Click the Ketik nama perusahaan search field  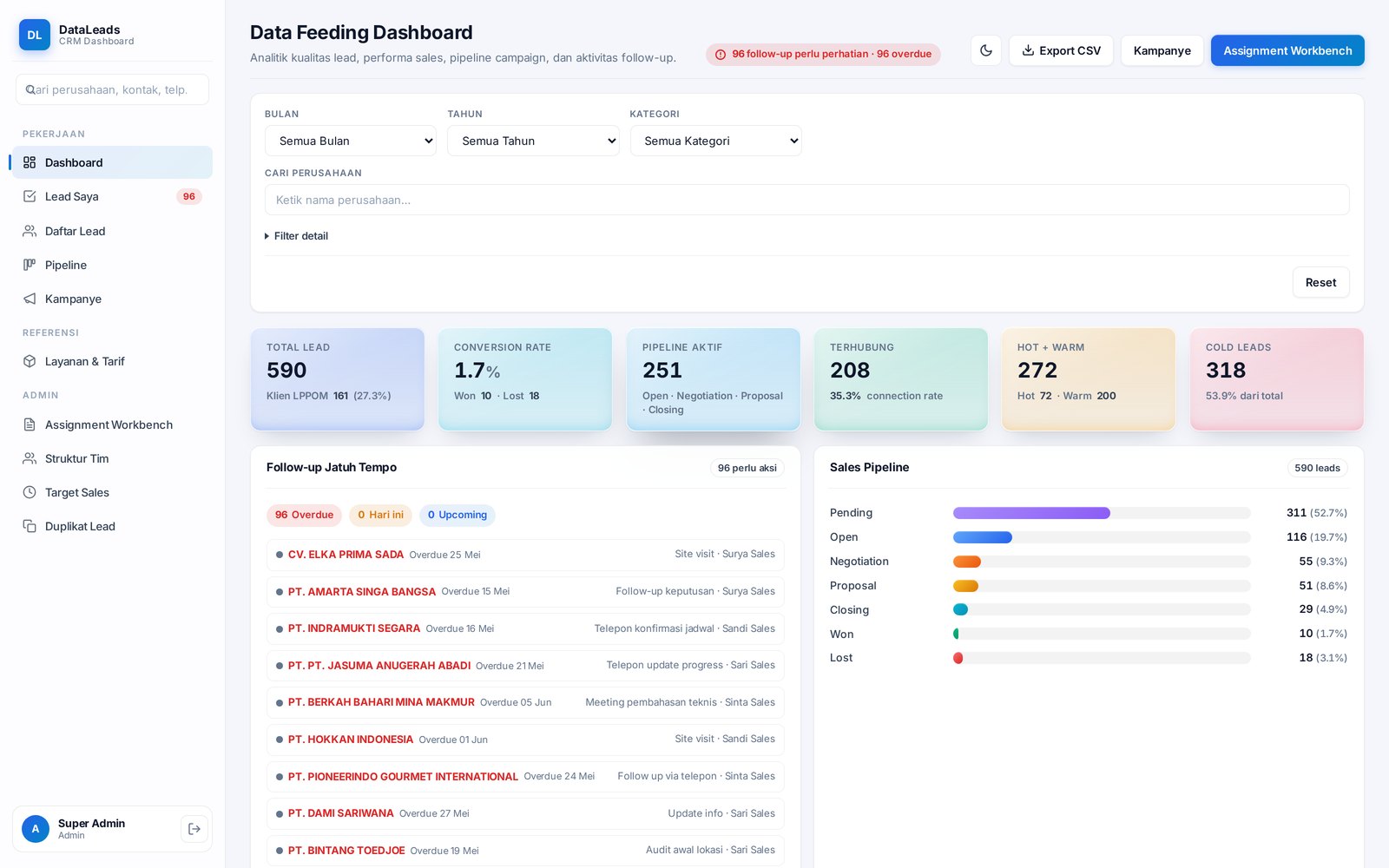click(x=806, y=200)
